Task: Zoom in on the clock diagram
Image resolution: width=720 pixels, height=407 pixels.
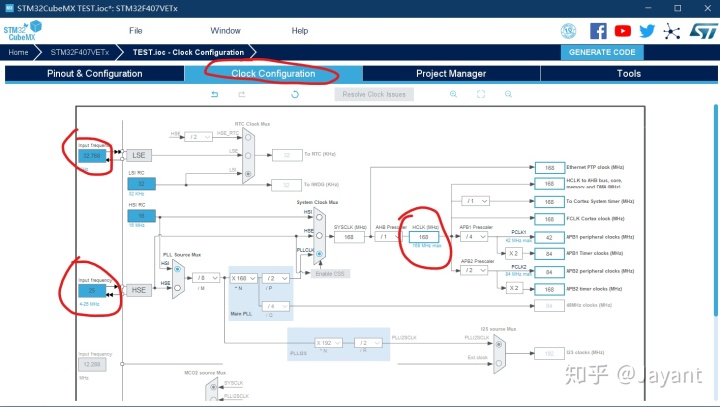Action: tap(453, 94)
